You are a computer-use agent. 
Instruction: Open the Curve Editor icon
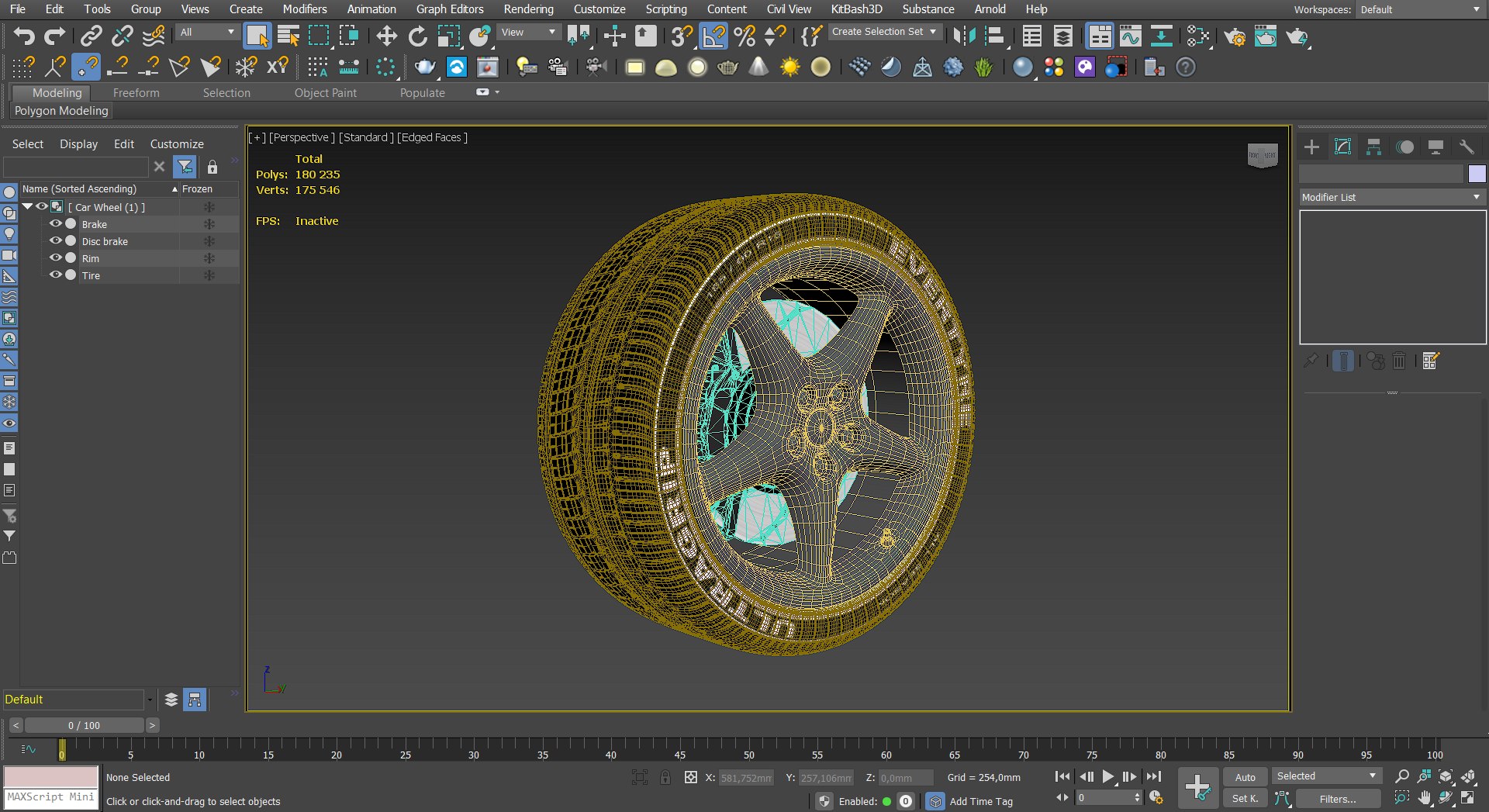pos(1130,36)
